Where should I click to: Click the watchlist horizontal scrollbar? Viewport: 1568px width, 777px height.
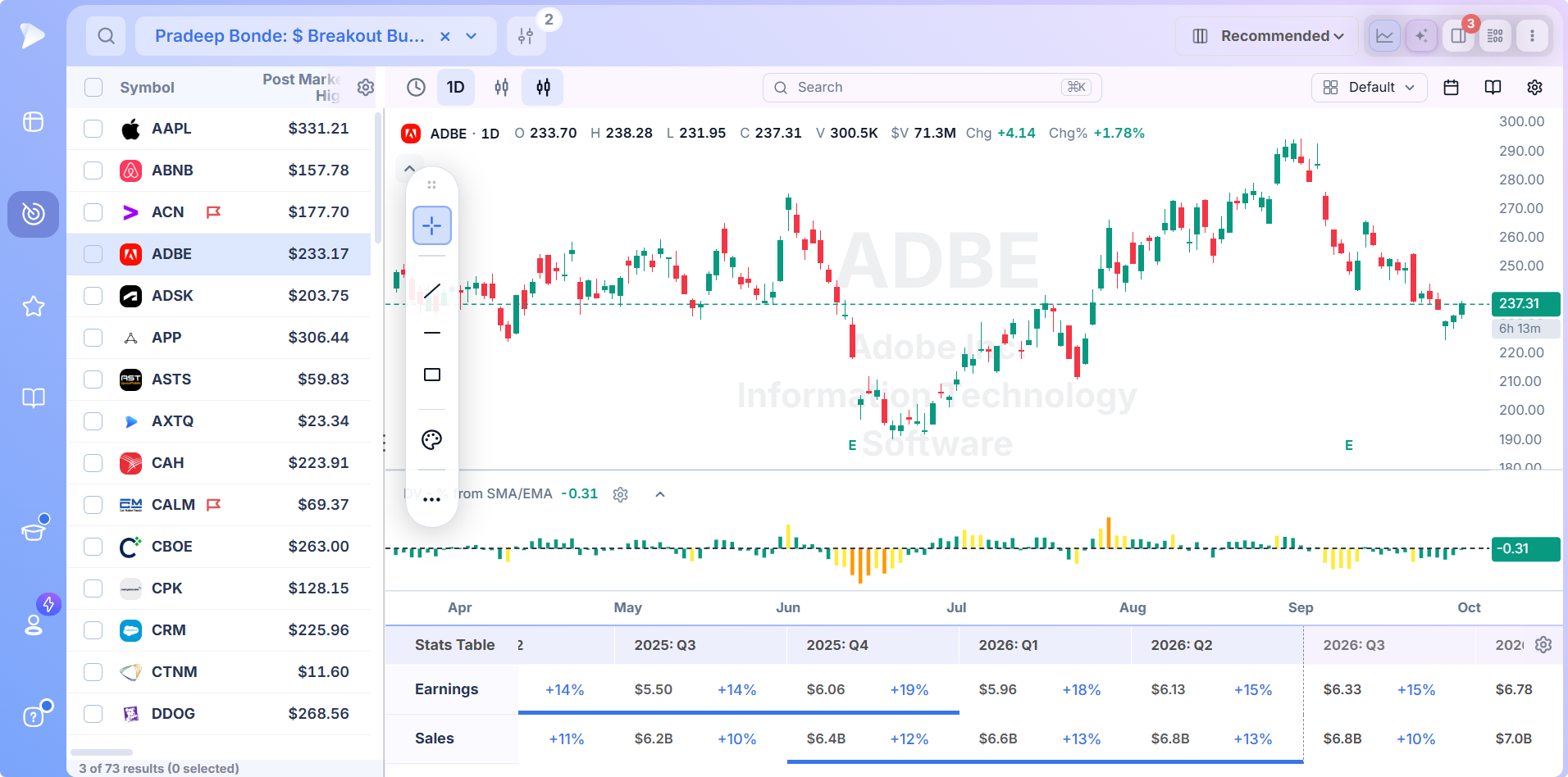(x=102, y=752)
